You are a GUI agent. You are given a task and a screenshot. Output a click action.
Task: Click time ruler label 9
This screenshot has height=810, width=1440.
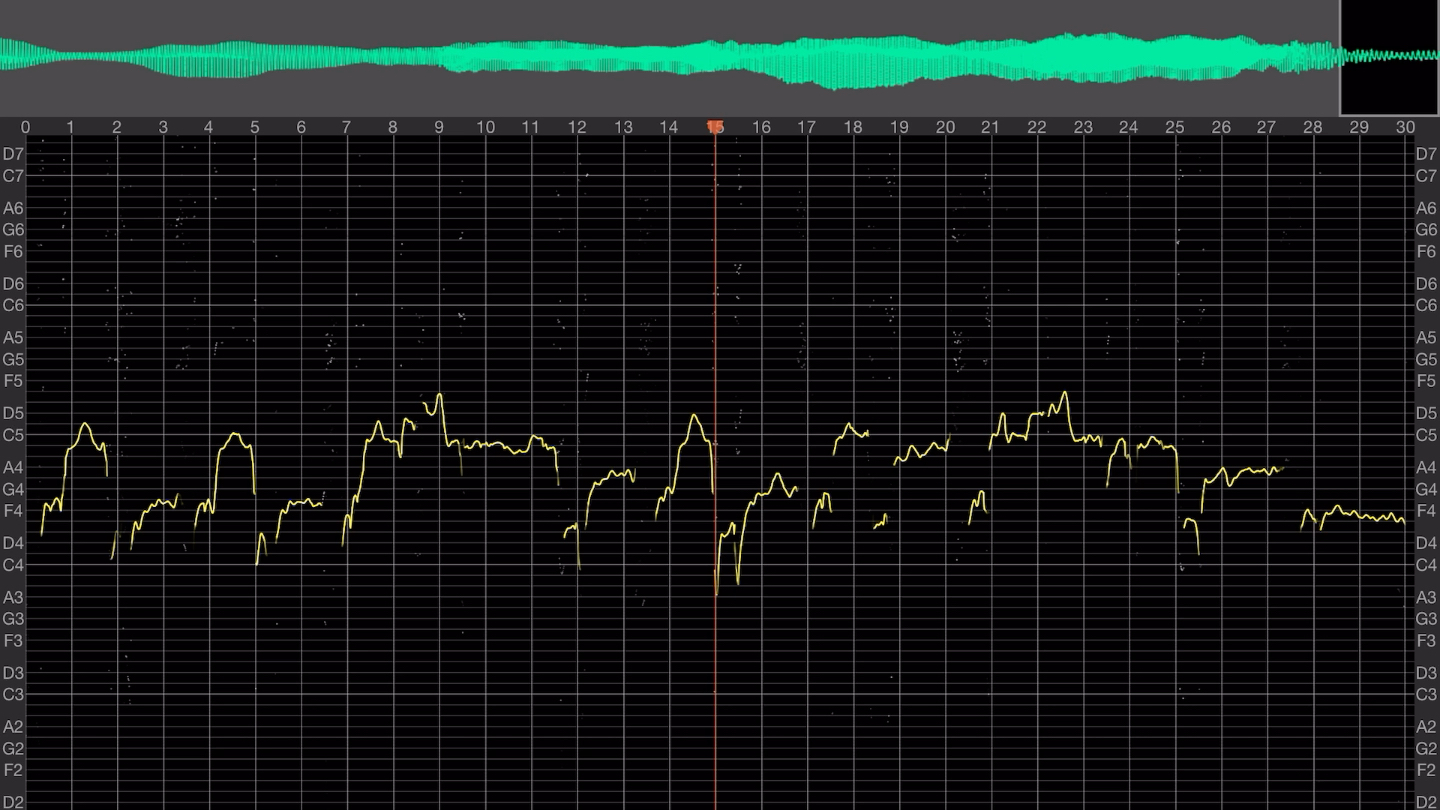pyautogui.click(x=439, y=127)
